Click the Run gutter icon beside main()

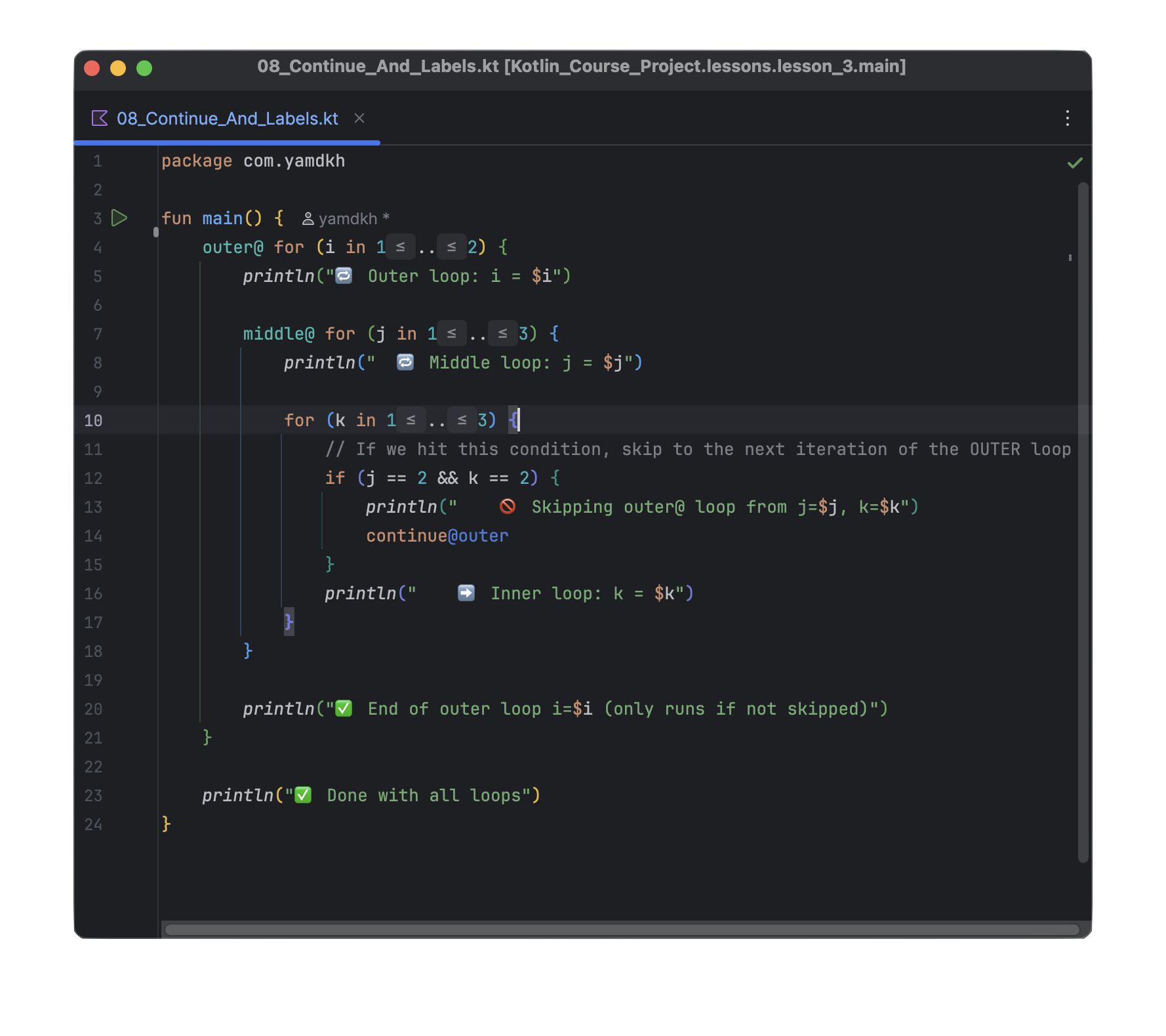coord(119,218)
